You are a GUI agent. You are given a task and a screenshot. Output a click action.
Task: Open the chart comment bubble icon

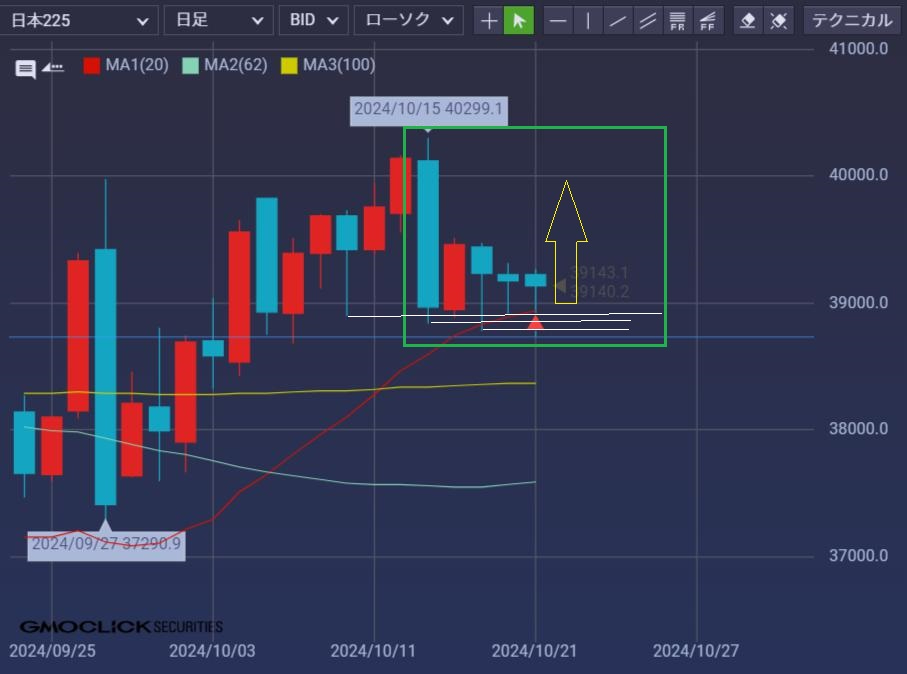coord(25,69)
